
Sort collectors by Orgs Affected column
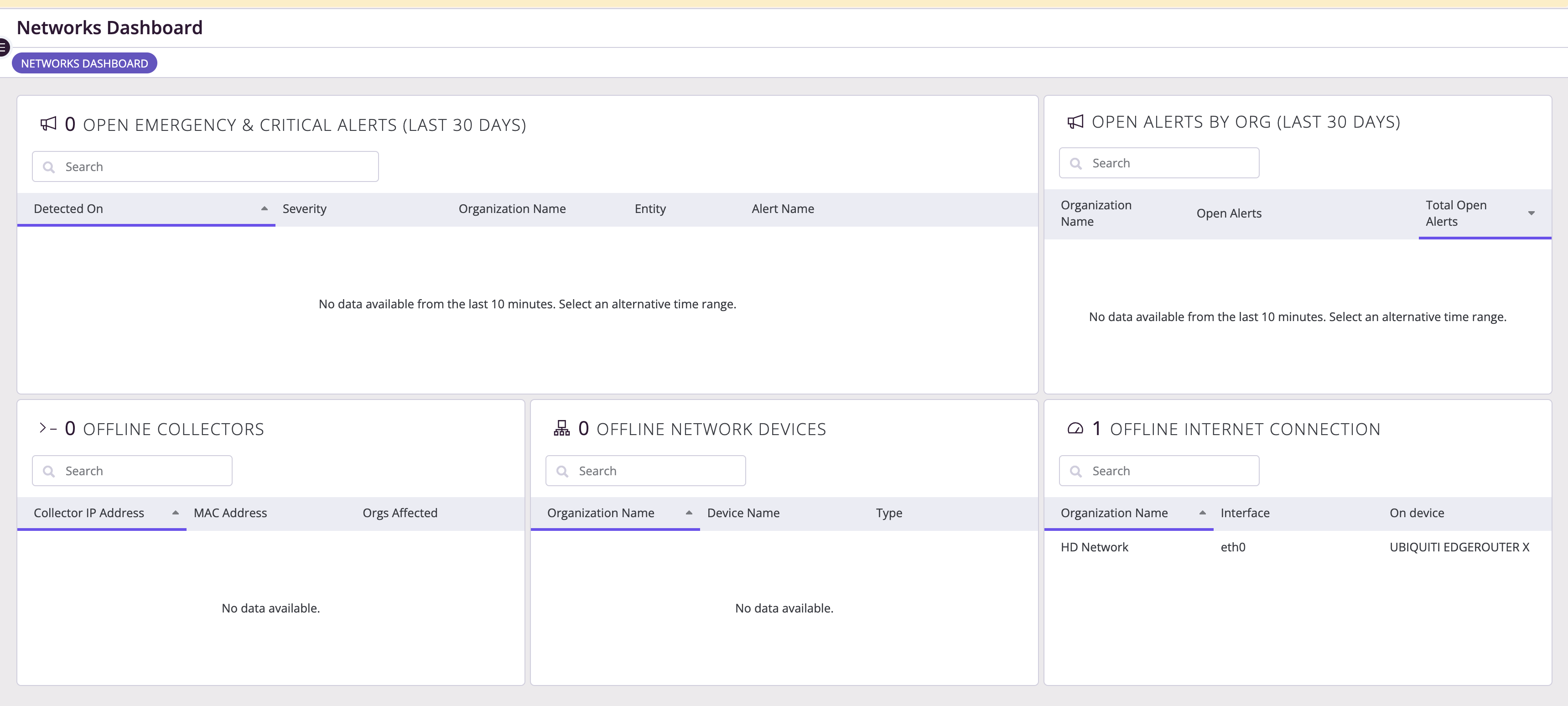click(400, 513)
